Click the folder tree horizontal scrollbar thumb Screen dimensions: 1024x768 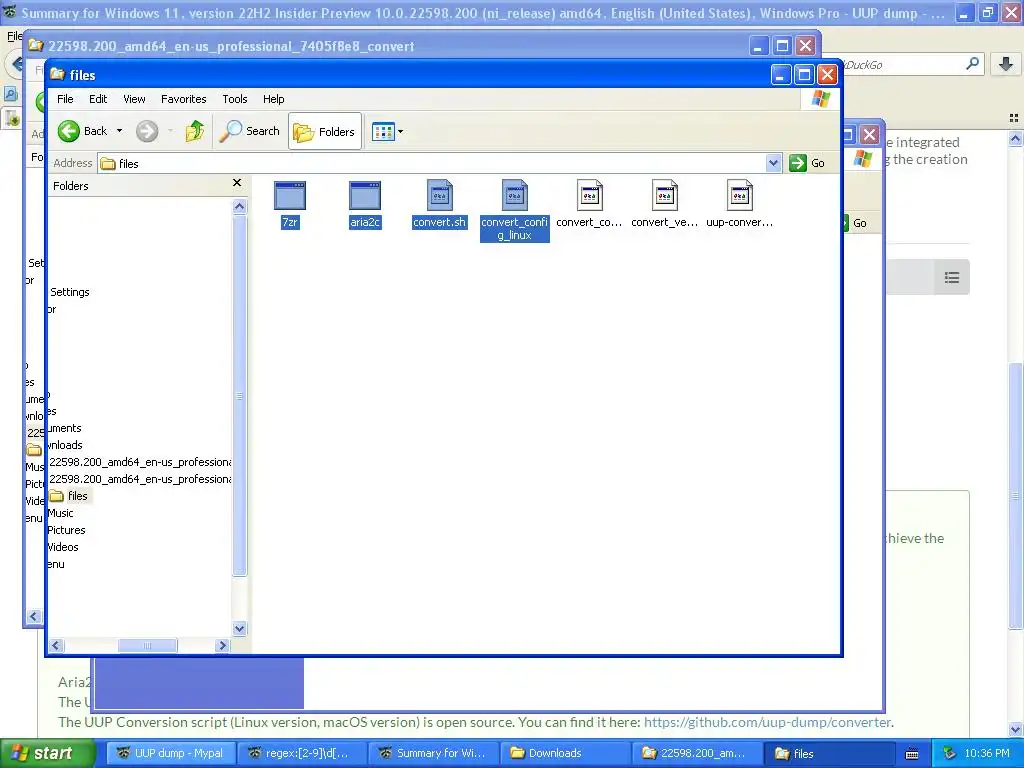(x=147, y=646)
